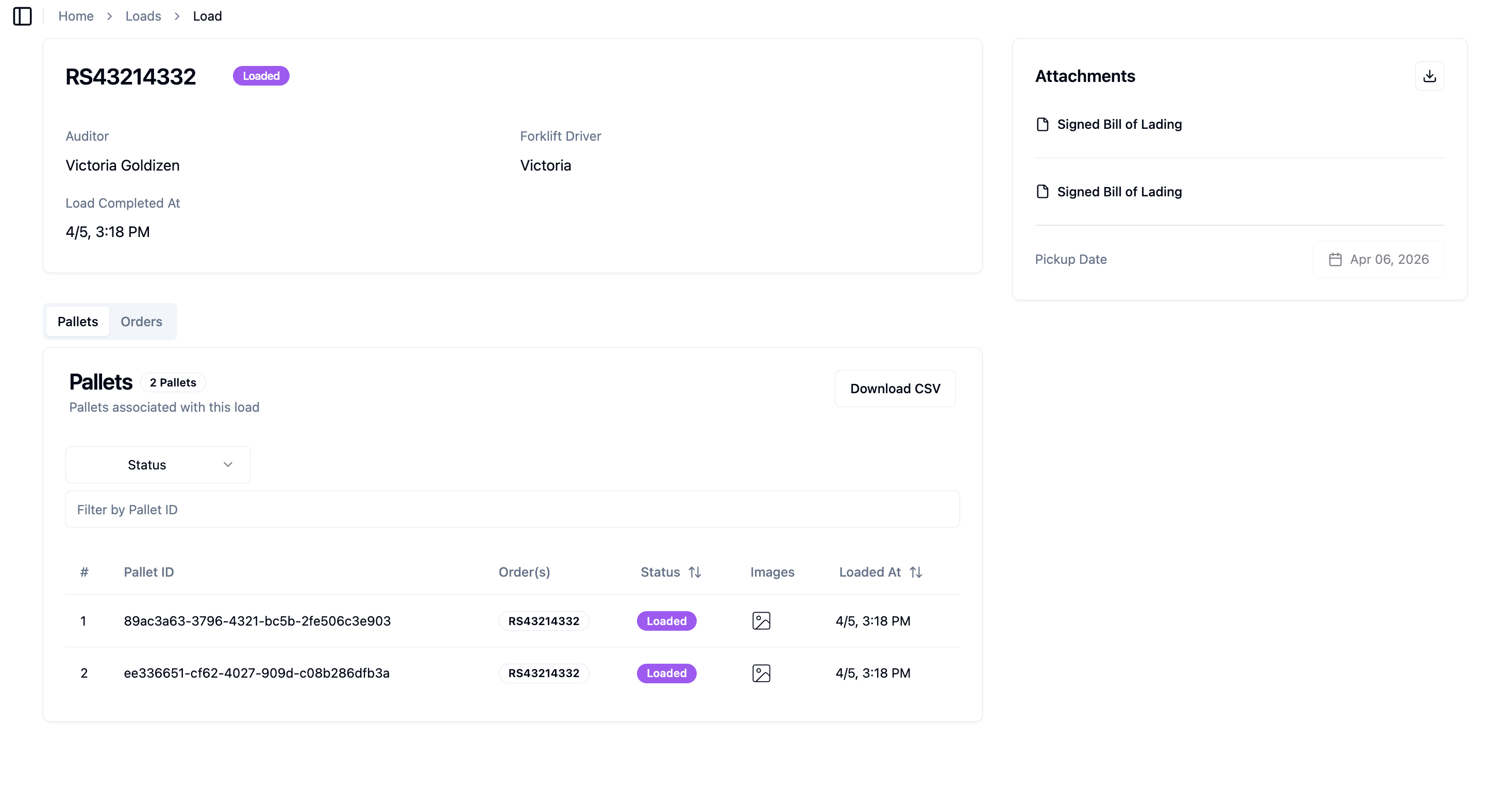Expand the Status filter dropdown
Screen dimensions: 1512x808
158,465
